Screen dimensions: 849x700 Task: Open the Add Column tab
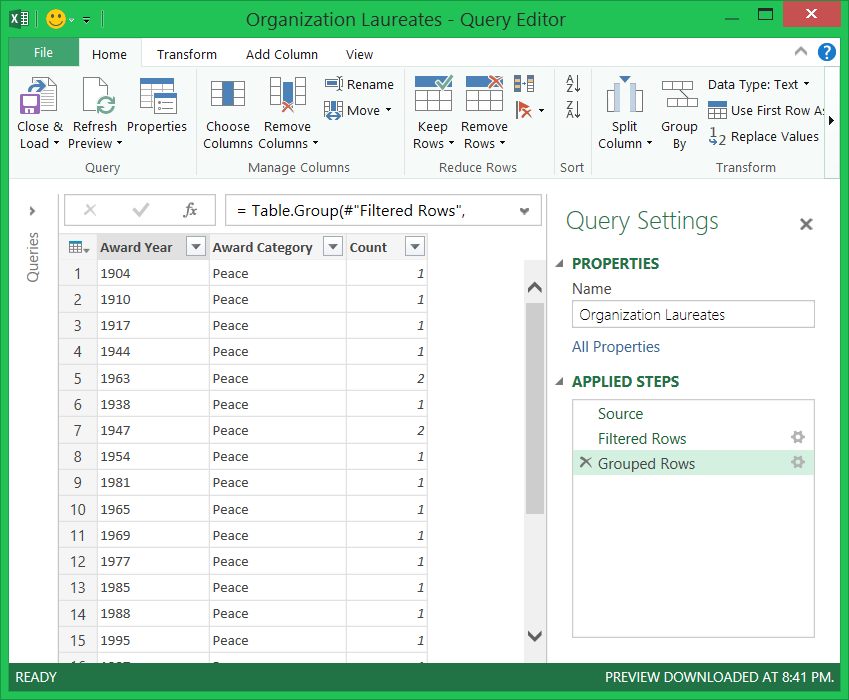click(282, 55)
